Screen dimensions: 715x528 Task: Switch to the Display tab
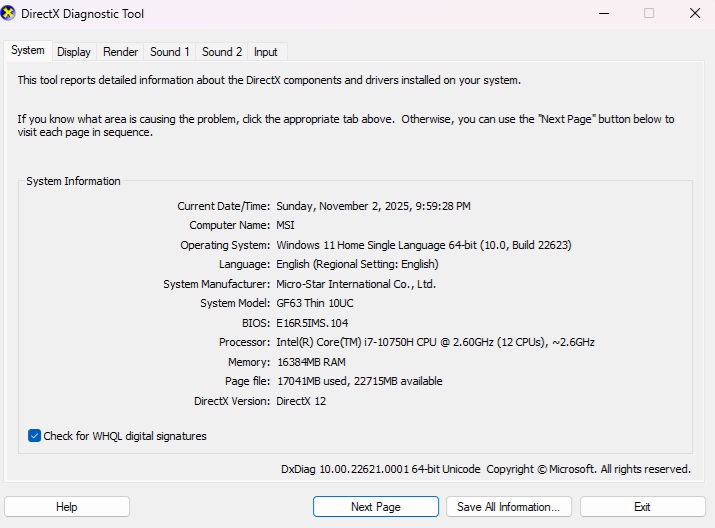pyautogui.click(x=74, y=52)
